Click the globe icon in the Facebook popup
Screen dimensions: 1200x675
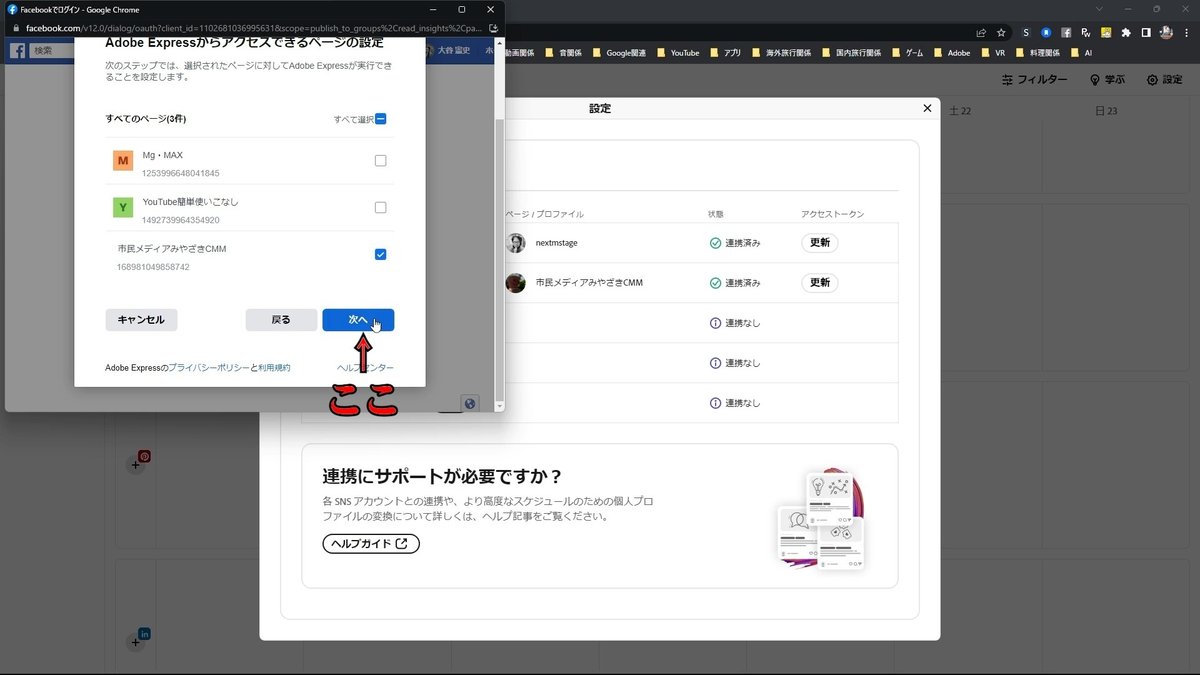pos(470,403)
